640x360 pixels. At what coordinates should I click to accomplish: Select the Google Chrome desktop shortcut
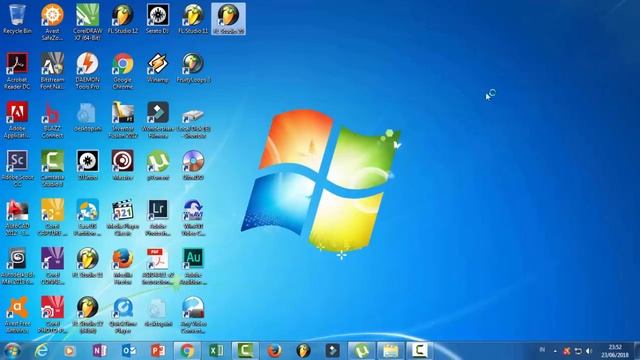click(x=122, y=71)
